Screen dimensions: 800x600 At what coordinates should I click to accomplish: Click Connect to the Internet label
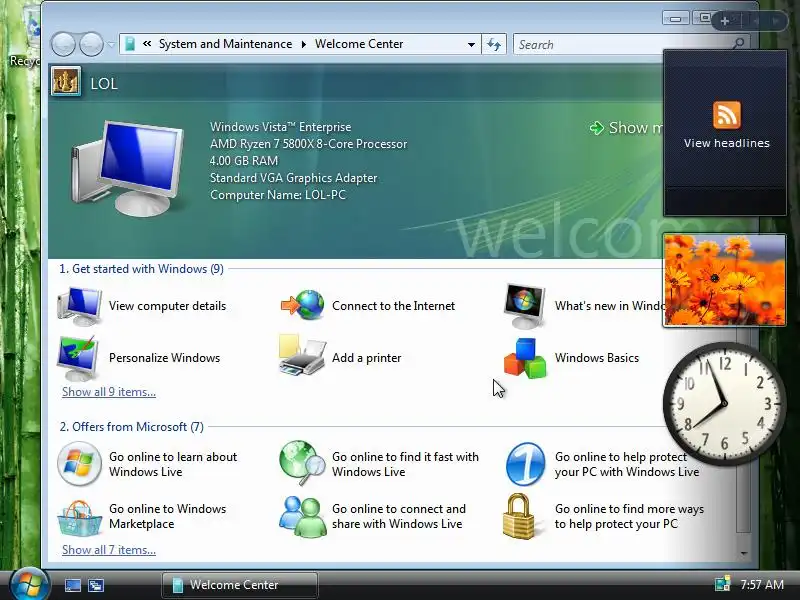[x=393, y=306]
